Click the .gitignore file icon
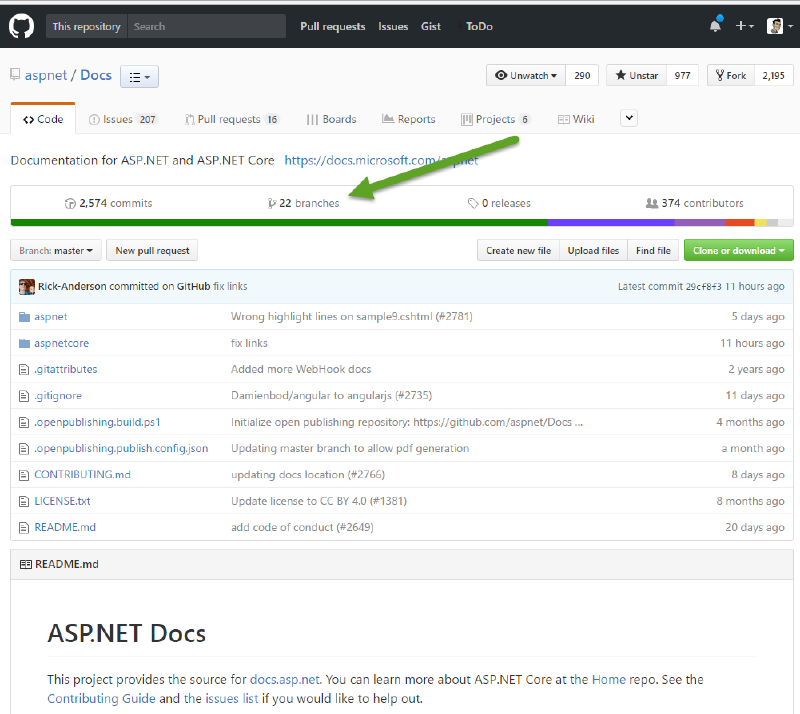This screenshot has height=714, width=800. tap(24, 396)
